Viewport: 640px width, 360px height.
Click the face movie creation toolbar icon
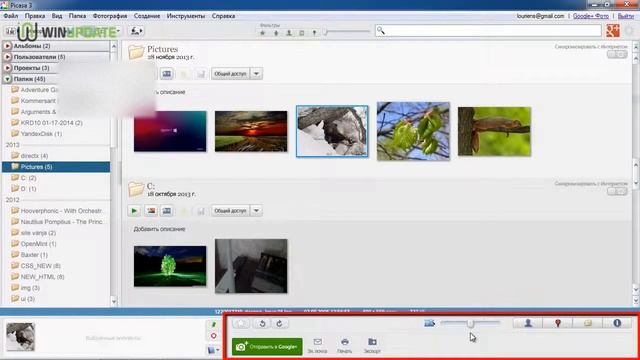click(x=136, y=31)
